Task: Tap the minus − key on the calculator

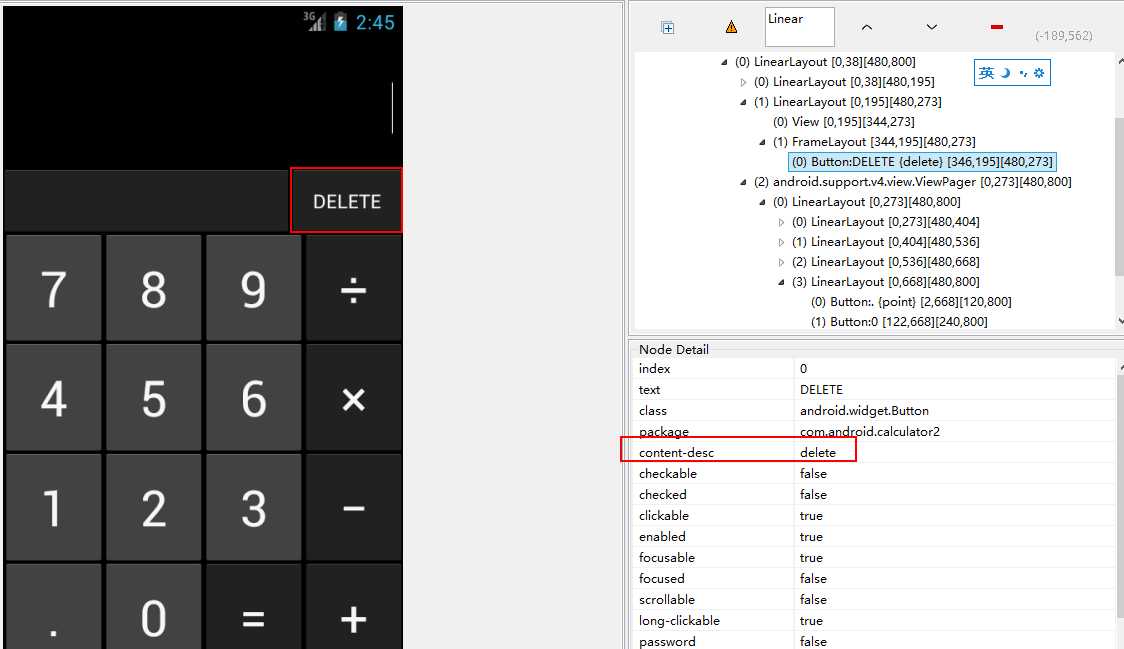Action: 354,508
